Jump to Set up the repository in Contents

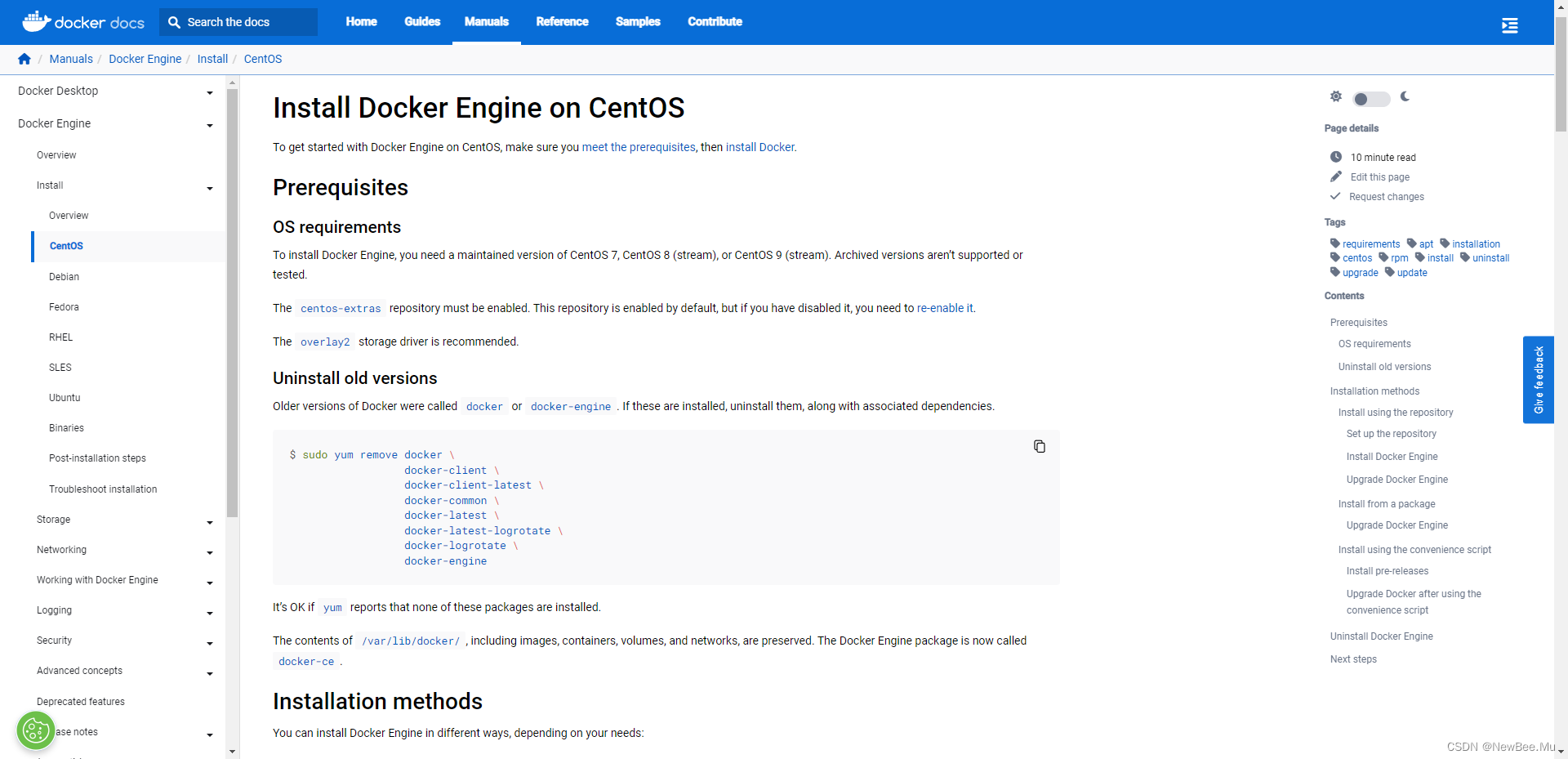1392,434
